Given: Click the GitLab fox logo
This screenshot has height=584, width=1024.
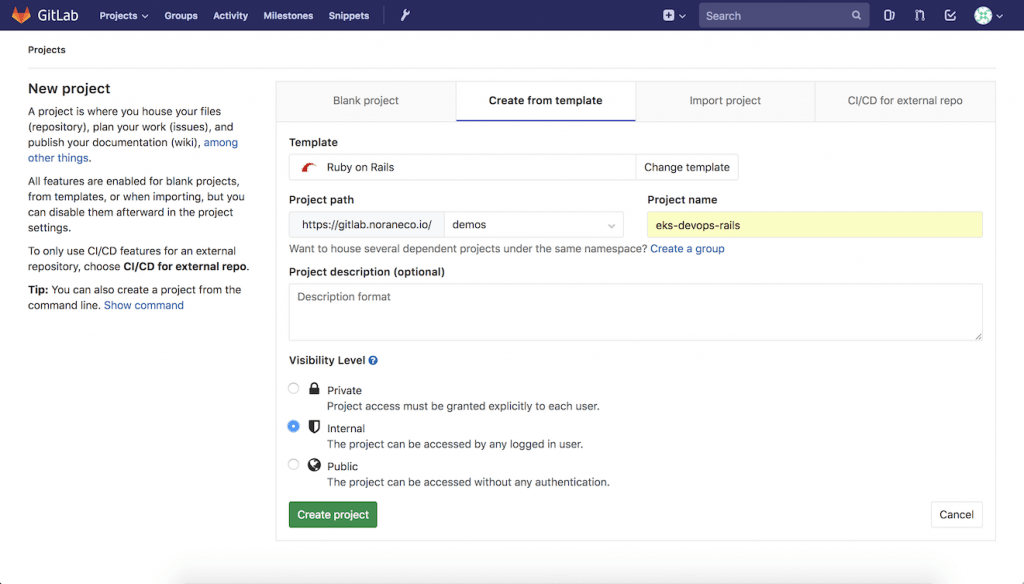Looking at the screenshot, I should 21,15.
